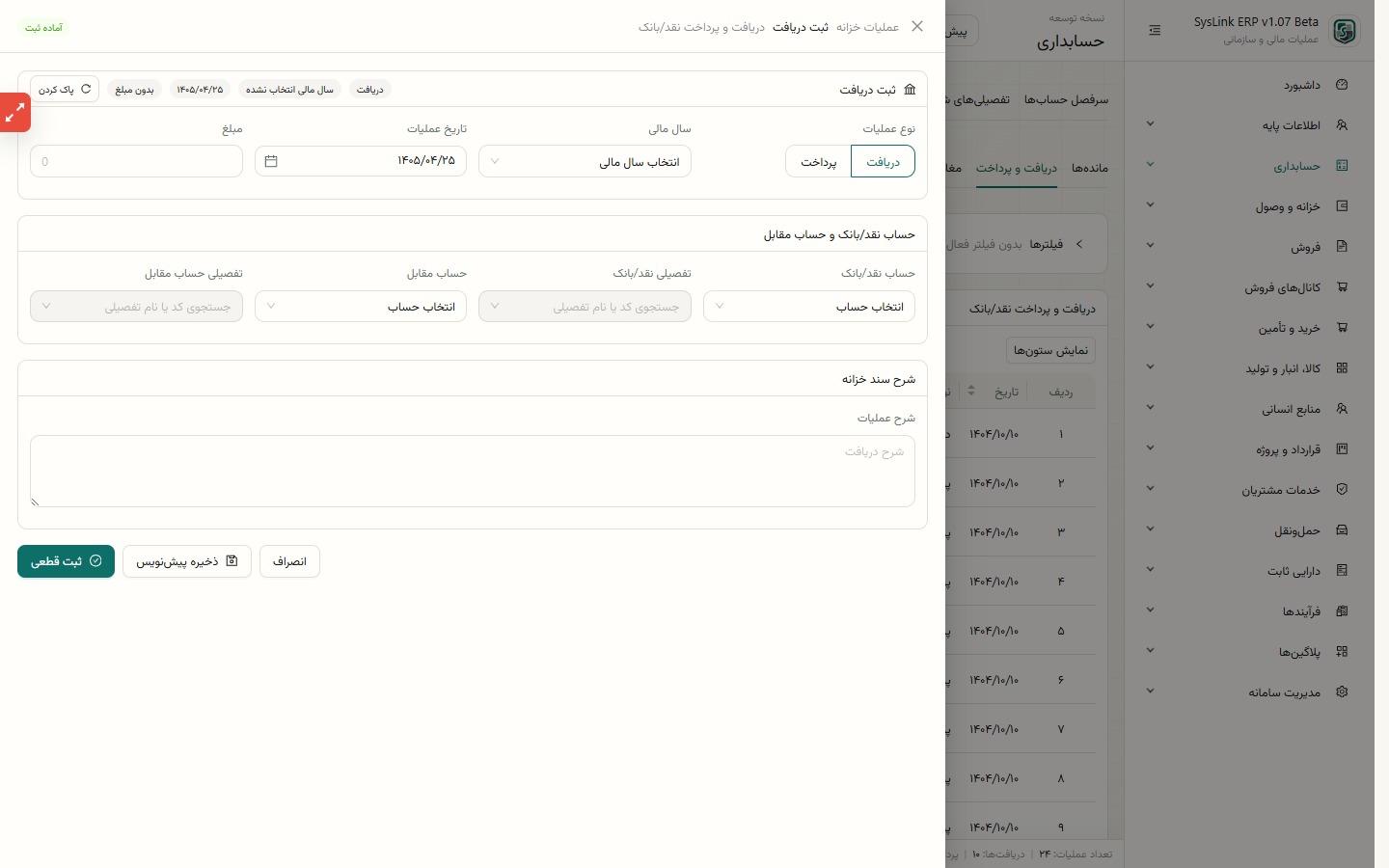Expand the فیلترها panel chevron
The height and width of the screenshot is (868, 1389).
click(x=1079, y=244)
